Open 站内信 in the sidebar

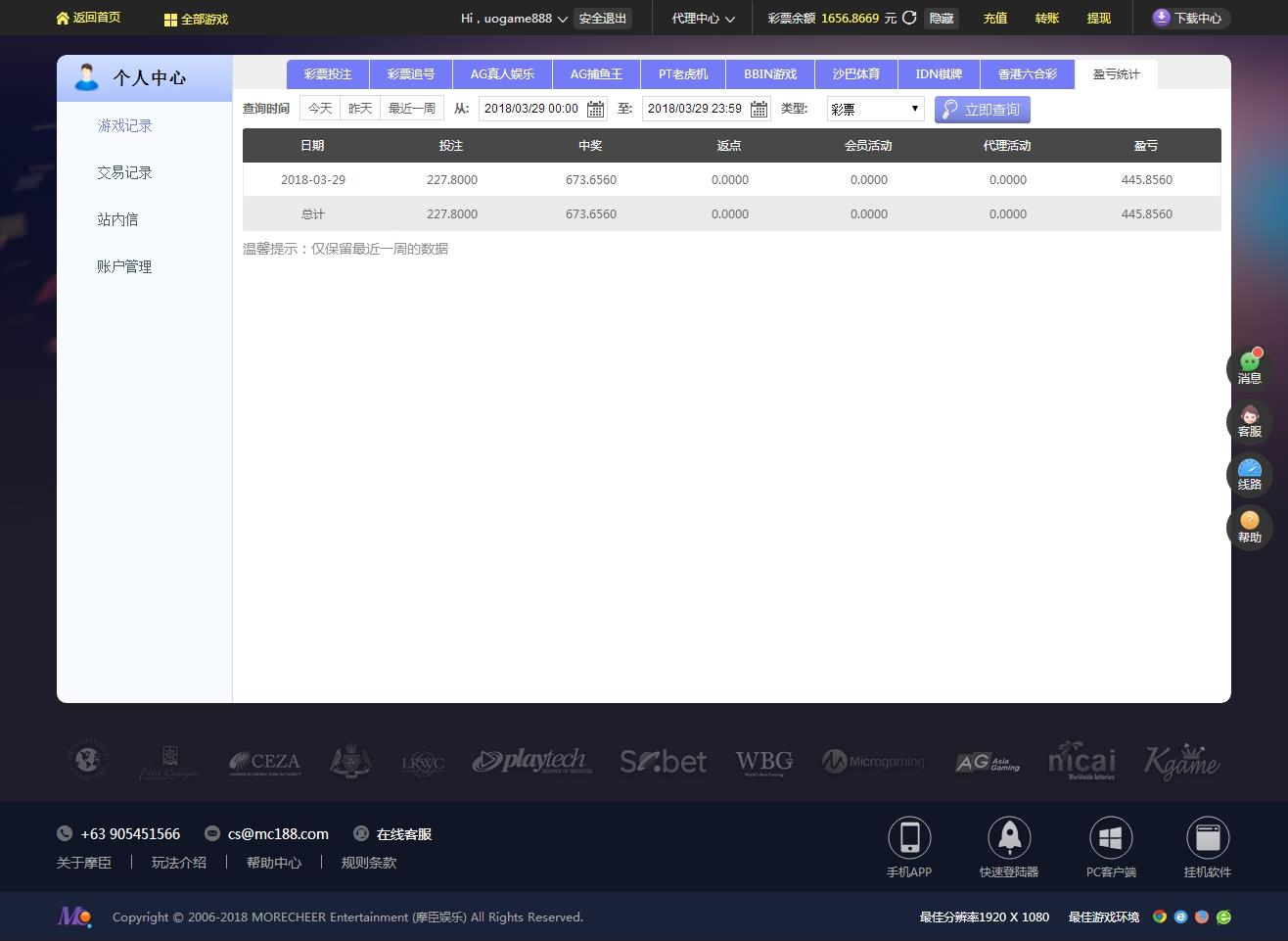[x=117, y=219]
